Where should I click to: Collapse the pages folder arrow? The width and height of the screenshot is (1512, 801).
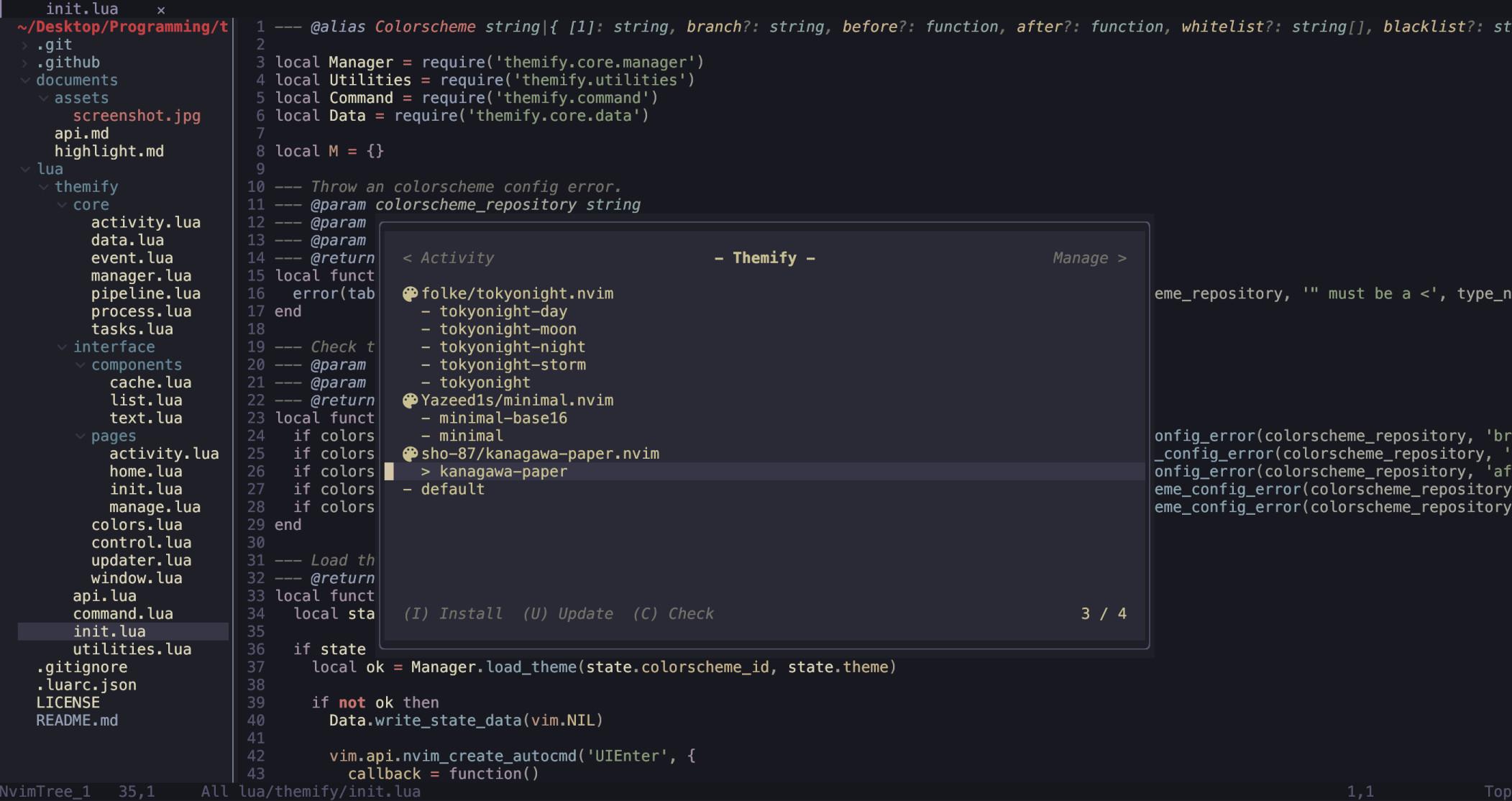(81, 436)
